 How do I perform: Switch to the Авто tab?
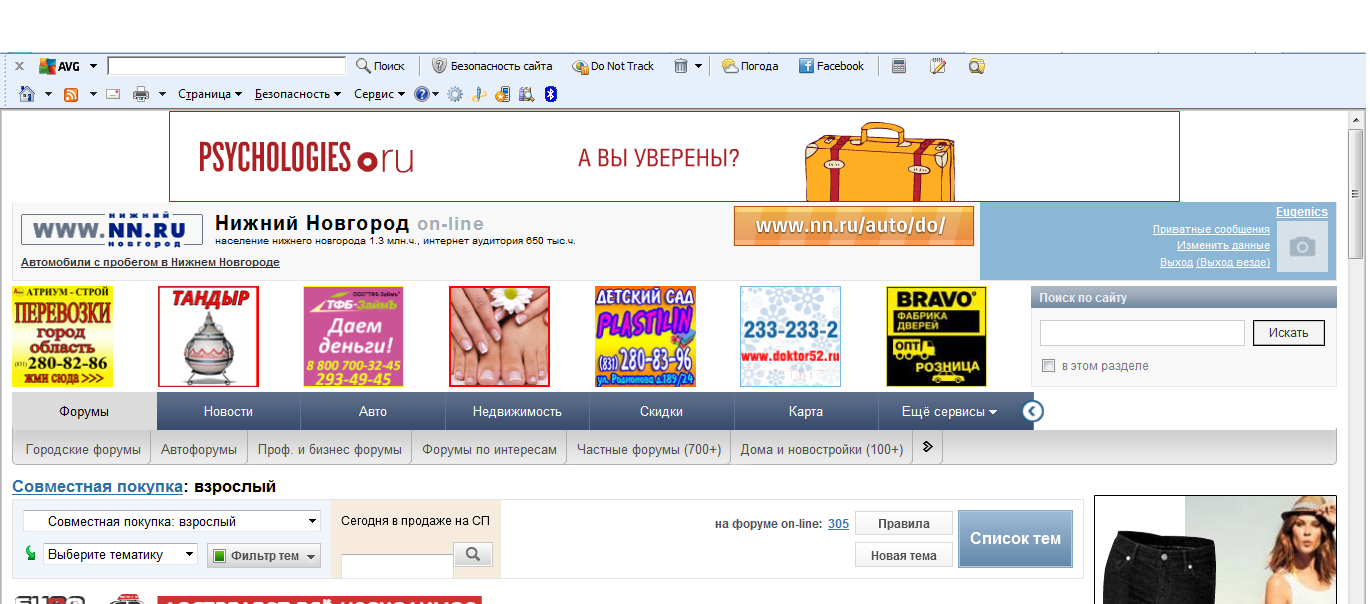(373, 411)
